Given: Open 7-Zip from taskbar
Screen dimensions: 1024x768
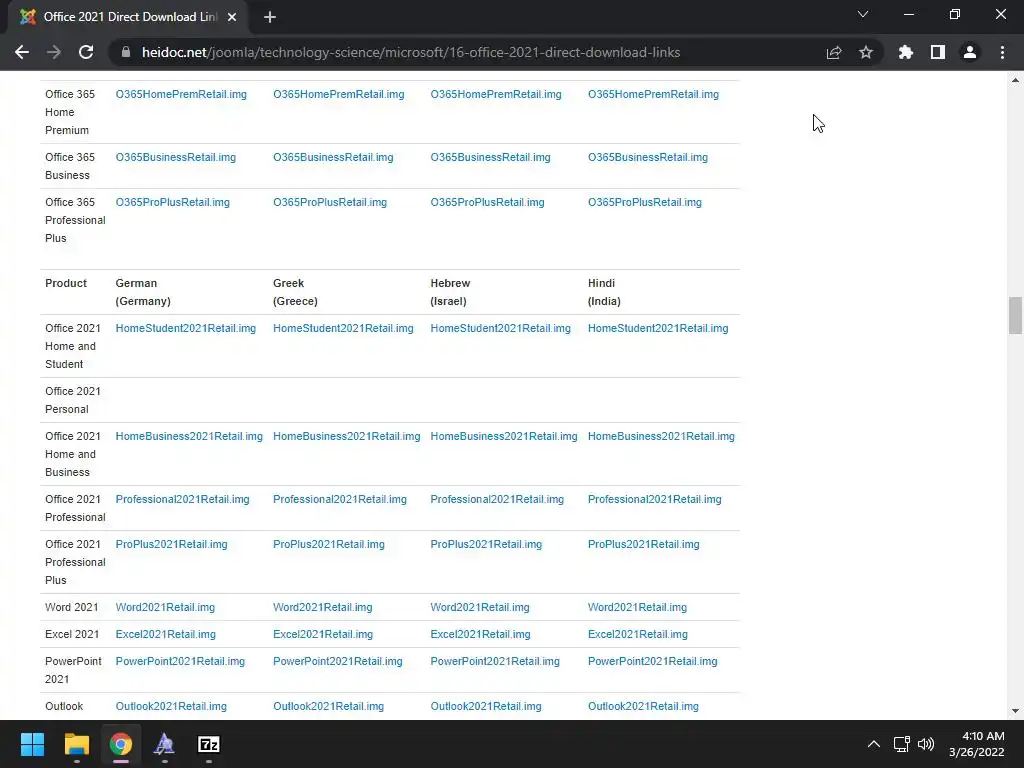Looking at the screenshot, I should (x=209, y=744).
